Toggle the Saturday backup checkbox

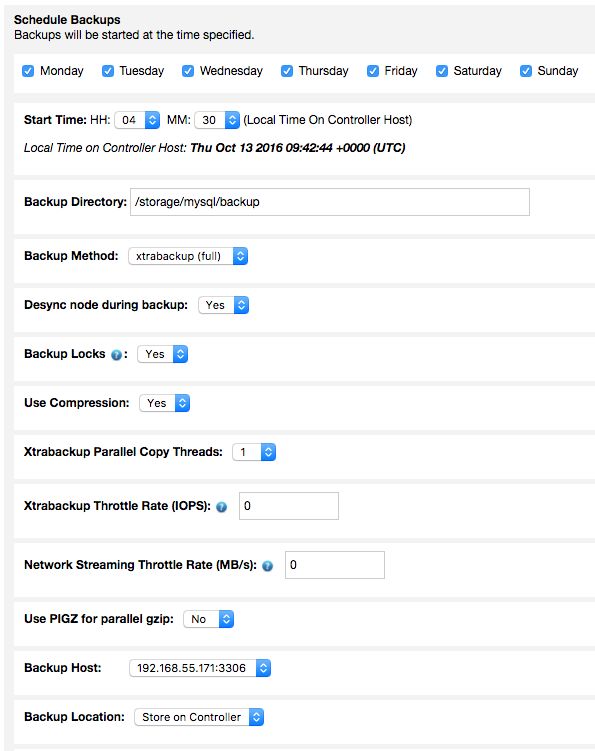(x=442, y=71)
